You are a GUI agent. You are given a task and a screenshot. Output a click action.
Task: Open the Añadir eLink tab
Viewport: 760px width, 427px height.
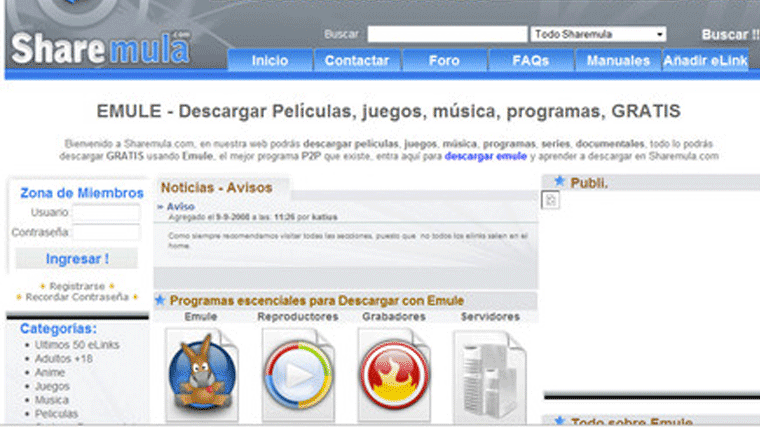pos(705,61)
